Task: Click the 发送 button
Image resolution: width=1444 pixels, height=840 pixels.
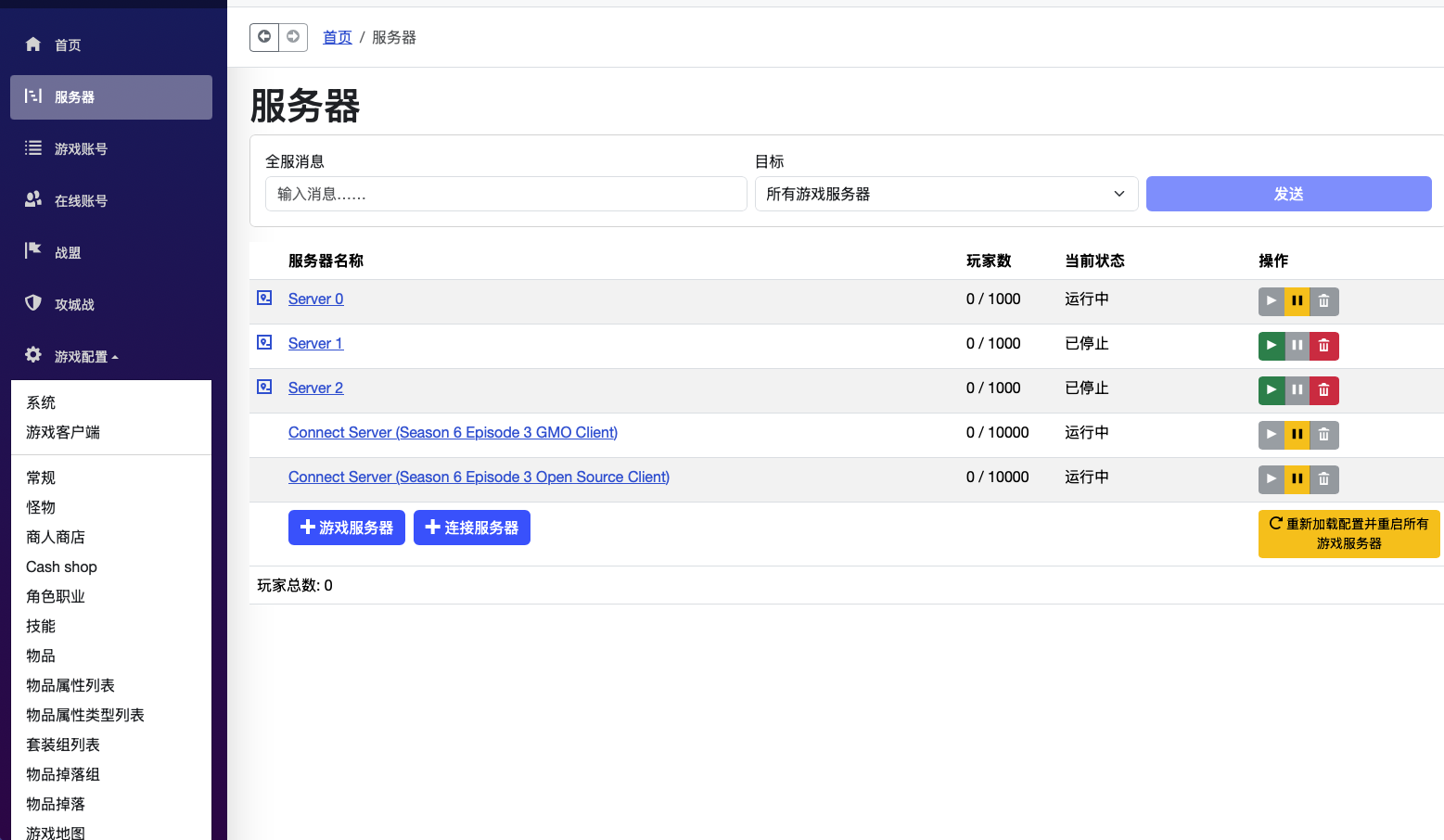Action: pyautogui.click(x=1289, y=194)
